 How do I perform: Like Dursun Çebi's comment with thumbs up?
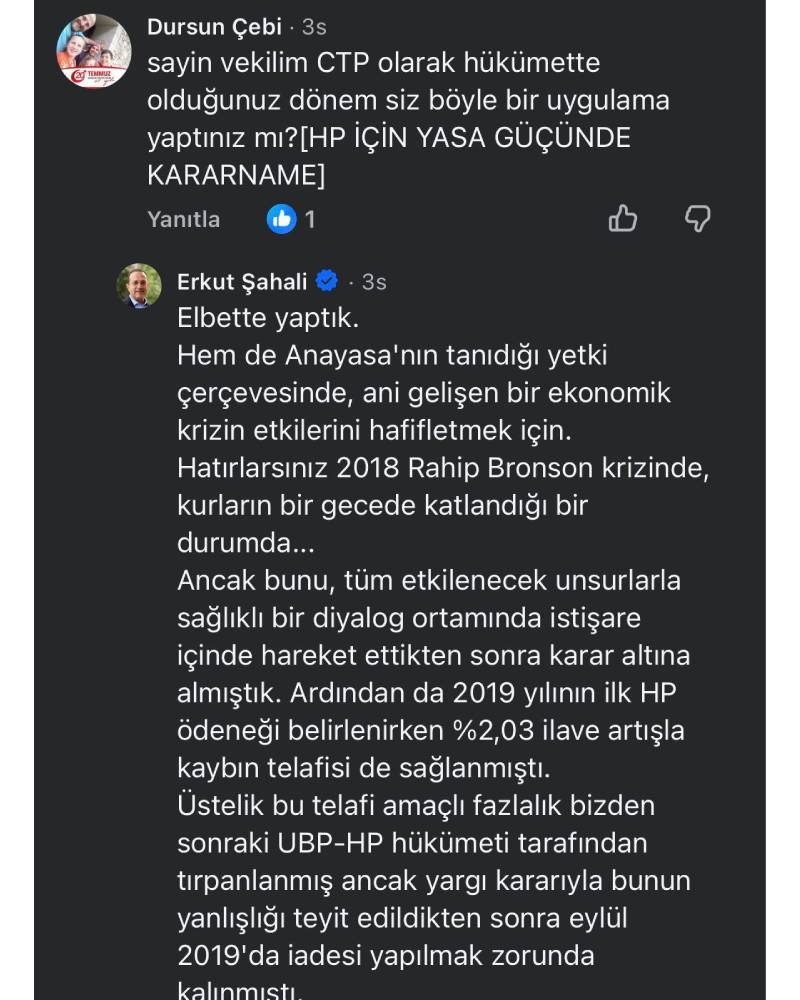point(622,218)
